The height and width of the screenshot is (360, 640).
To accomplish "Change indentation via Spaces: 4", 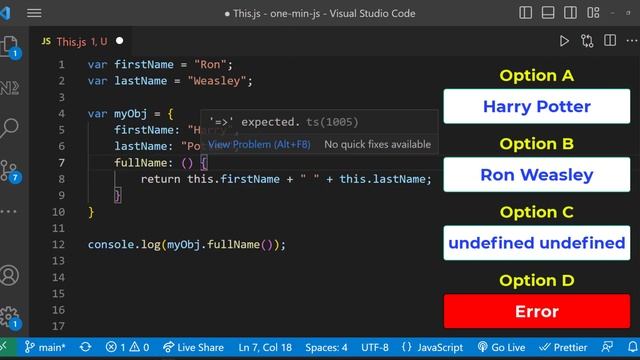I will 326,347.
